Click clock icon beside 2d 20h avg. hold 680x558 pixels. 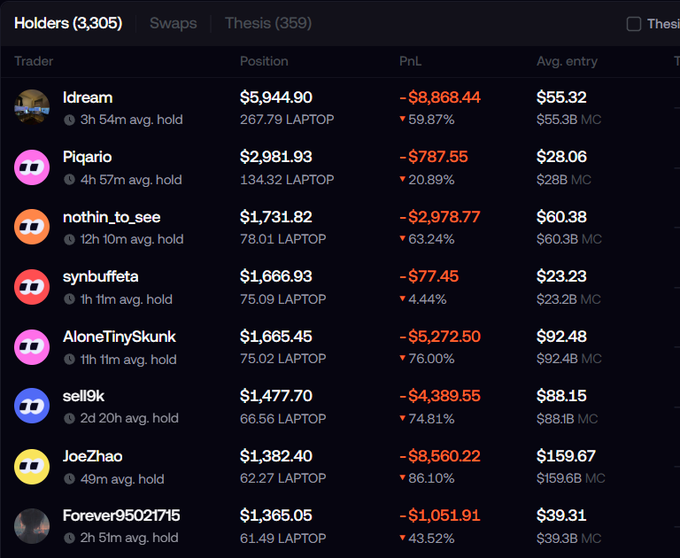(69, 419)
